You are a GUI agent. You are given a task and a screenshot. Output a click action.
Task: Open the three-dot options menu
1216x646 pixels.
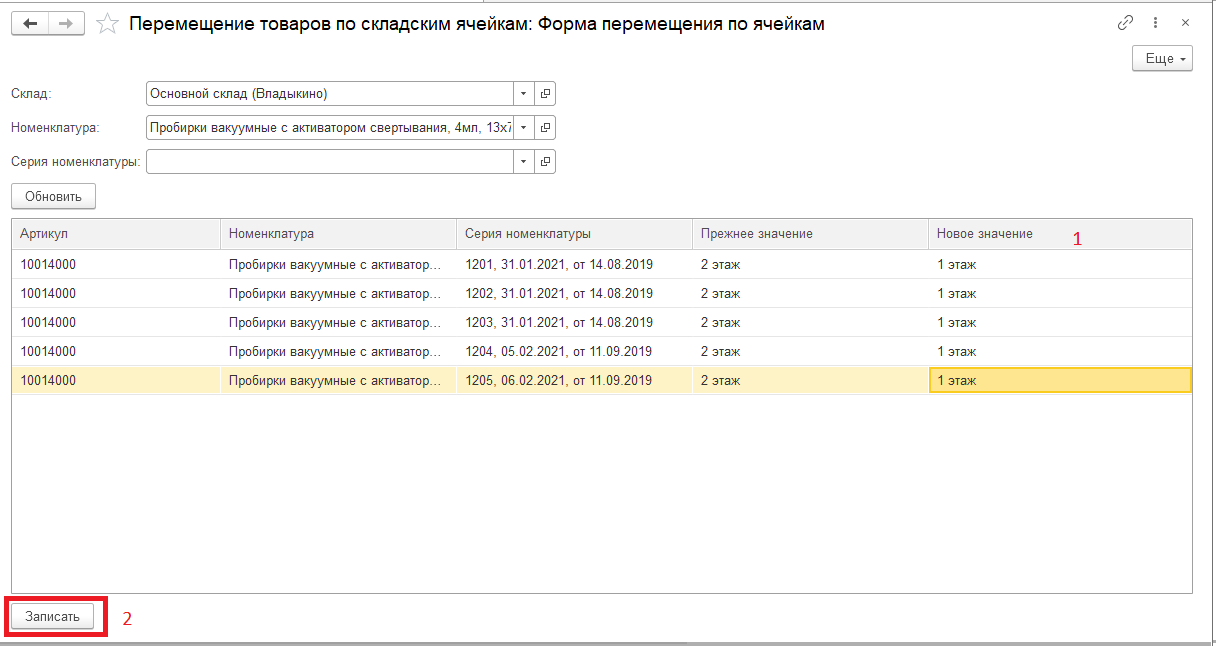click(x=1157, y=21)
